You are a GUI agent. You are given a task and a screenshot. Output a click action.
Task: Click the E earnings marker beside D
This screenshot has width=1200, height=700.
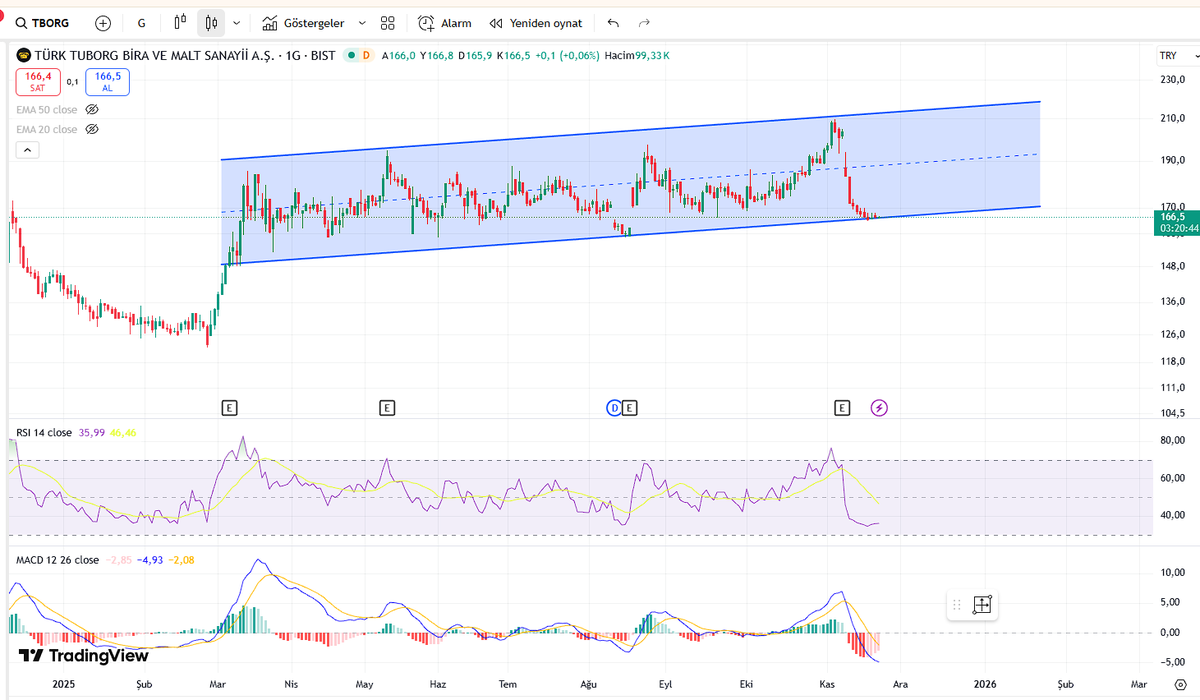coord(630,407)
